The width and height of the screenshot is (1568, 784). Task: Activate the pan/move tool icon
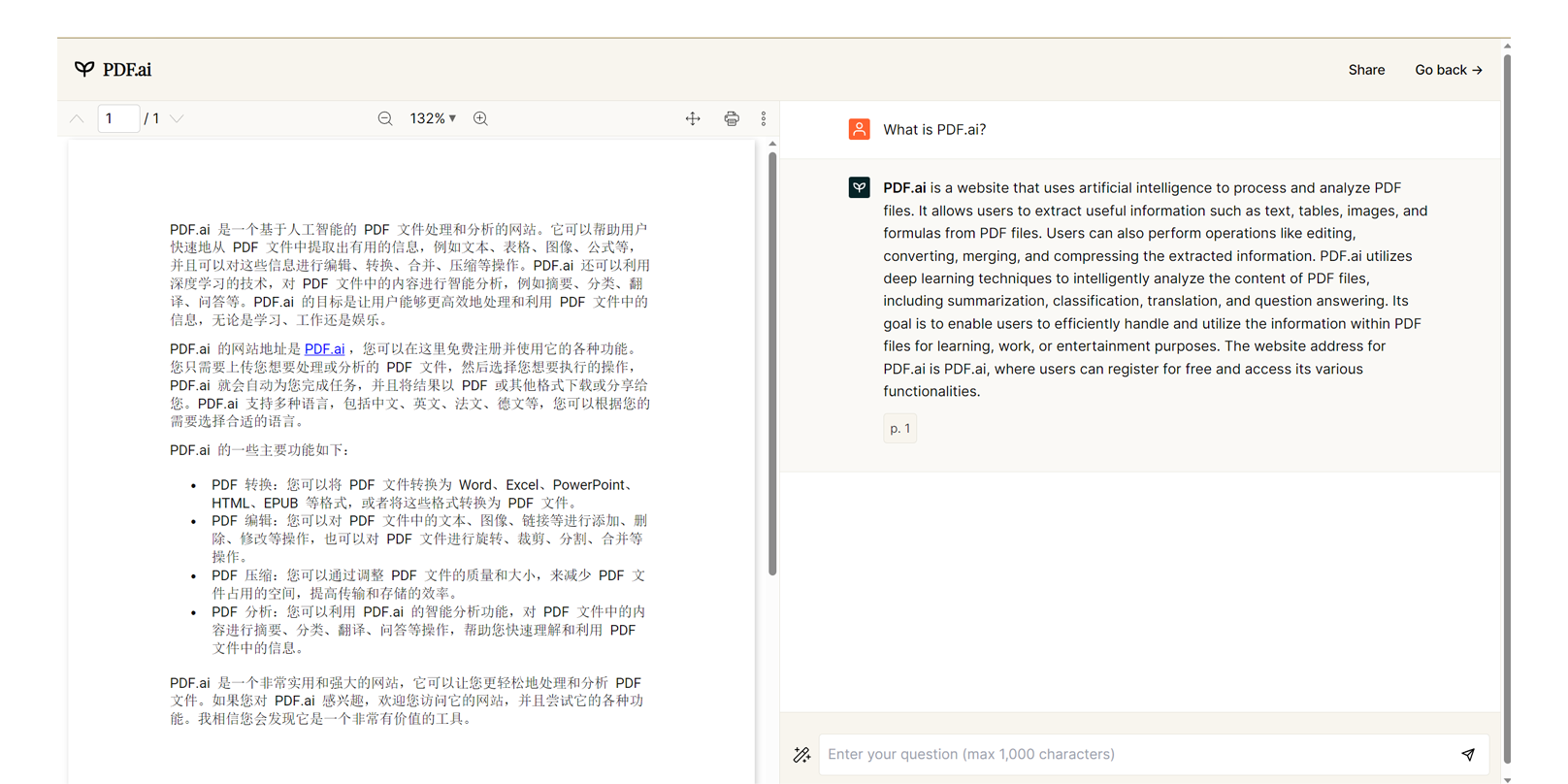(x=693, y=118)
